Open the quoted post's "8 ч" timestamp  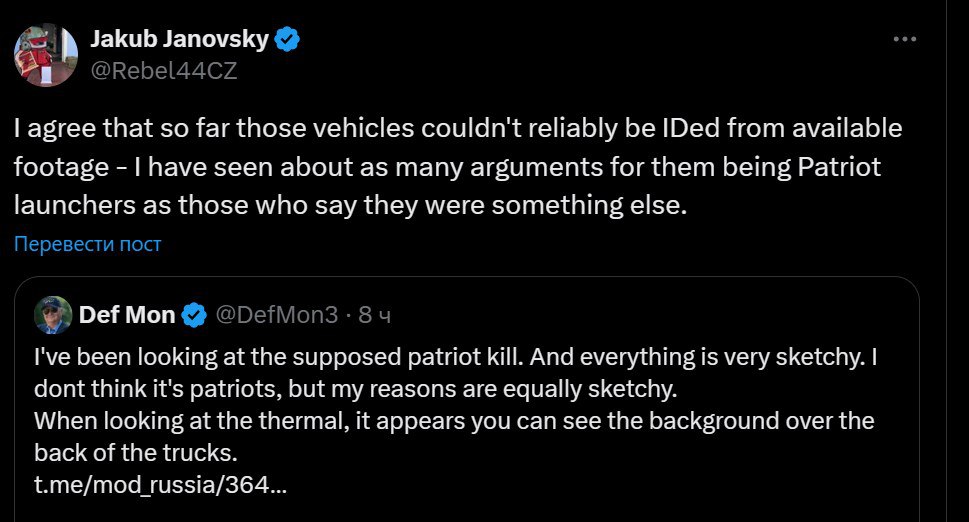pos(374,316)
